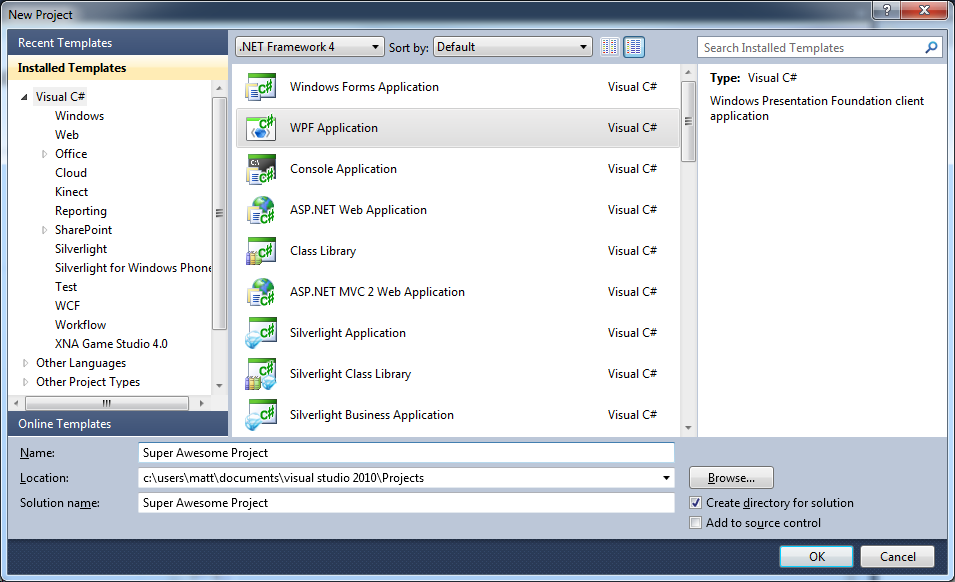Viewport: 955px width, 582px height.
Task: Switch to medium icons list view
Action: tap(633, 47)
